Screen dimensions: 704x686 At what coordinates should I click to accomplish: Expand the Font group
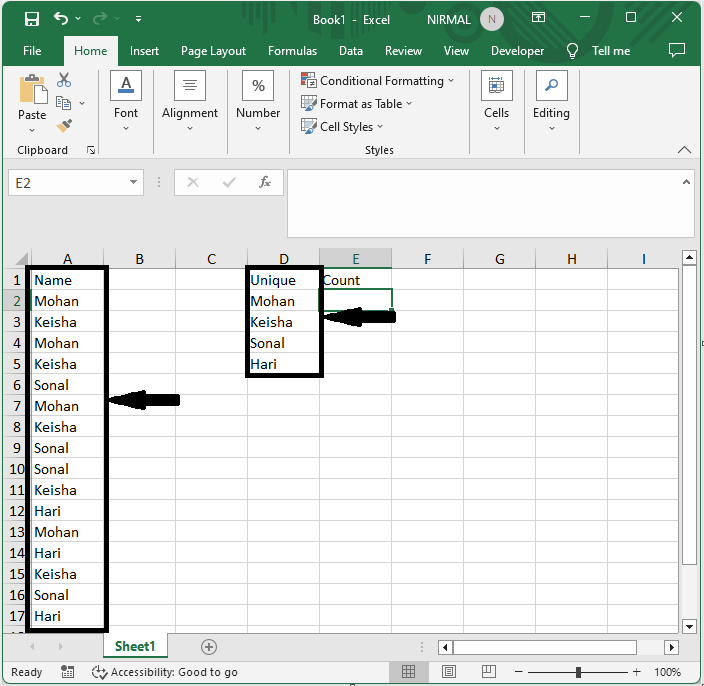126,101
